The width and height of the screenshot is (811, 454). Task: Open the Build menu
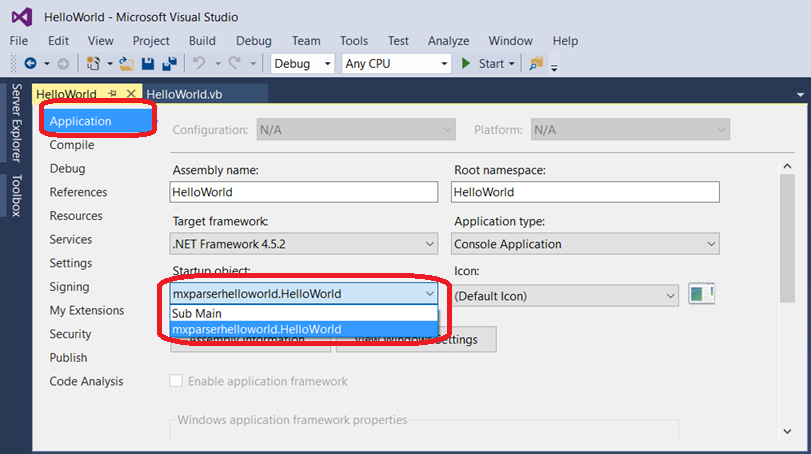pyautogui.click(x=202, y=41)
